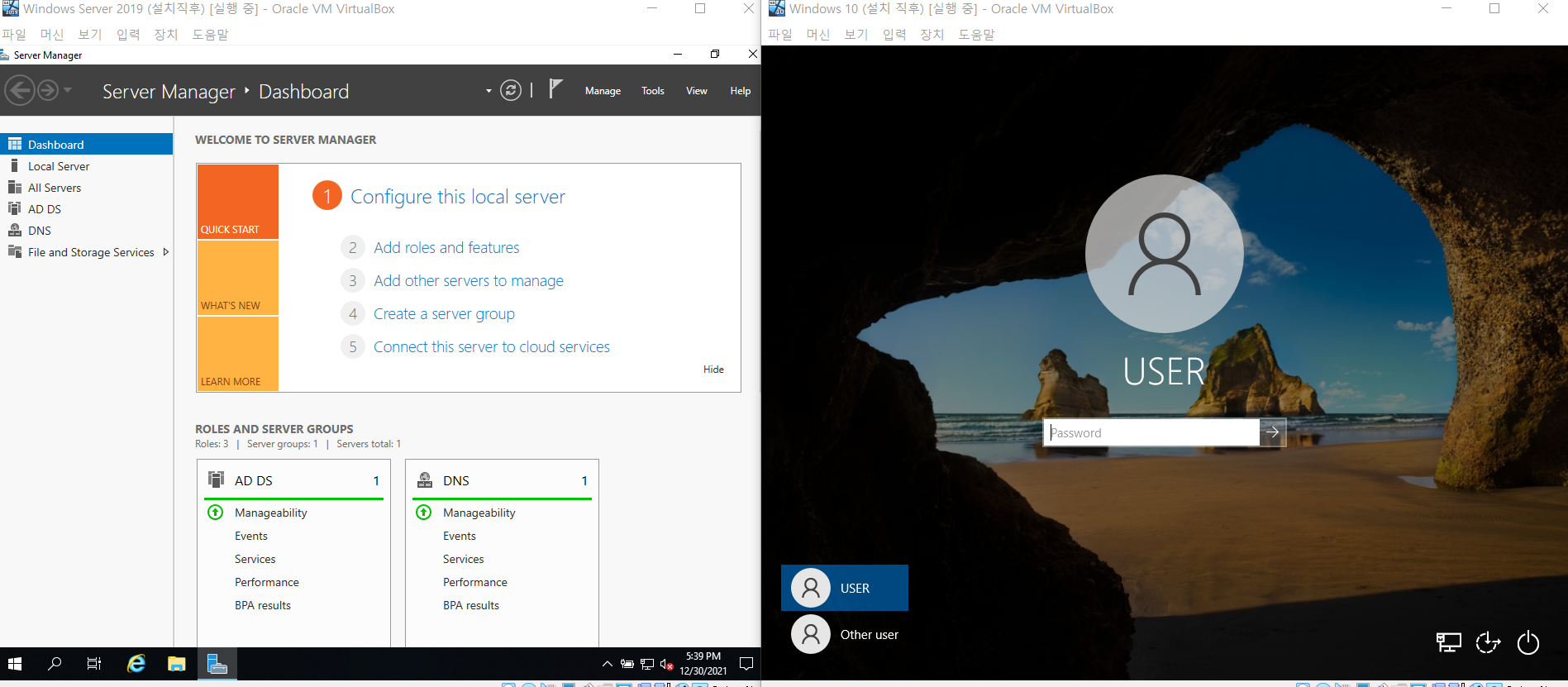
Task: Click the Password field on login screen
Action: click(x=1151, y=432)
